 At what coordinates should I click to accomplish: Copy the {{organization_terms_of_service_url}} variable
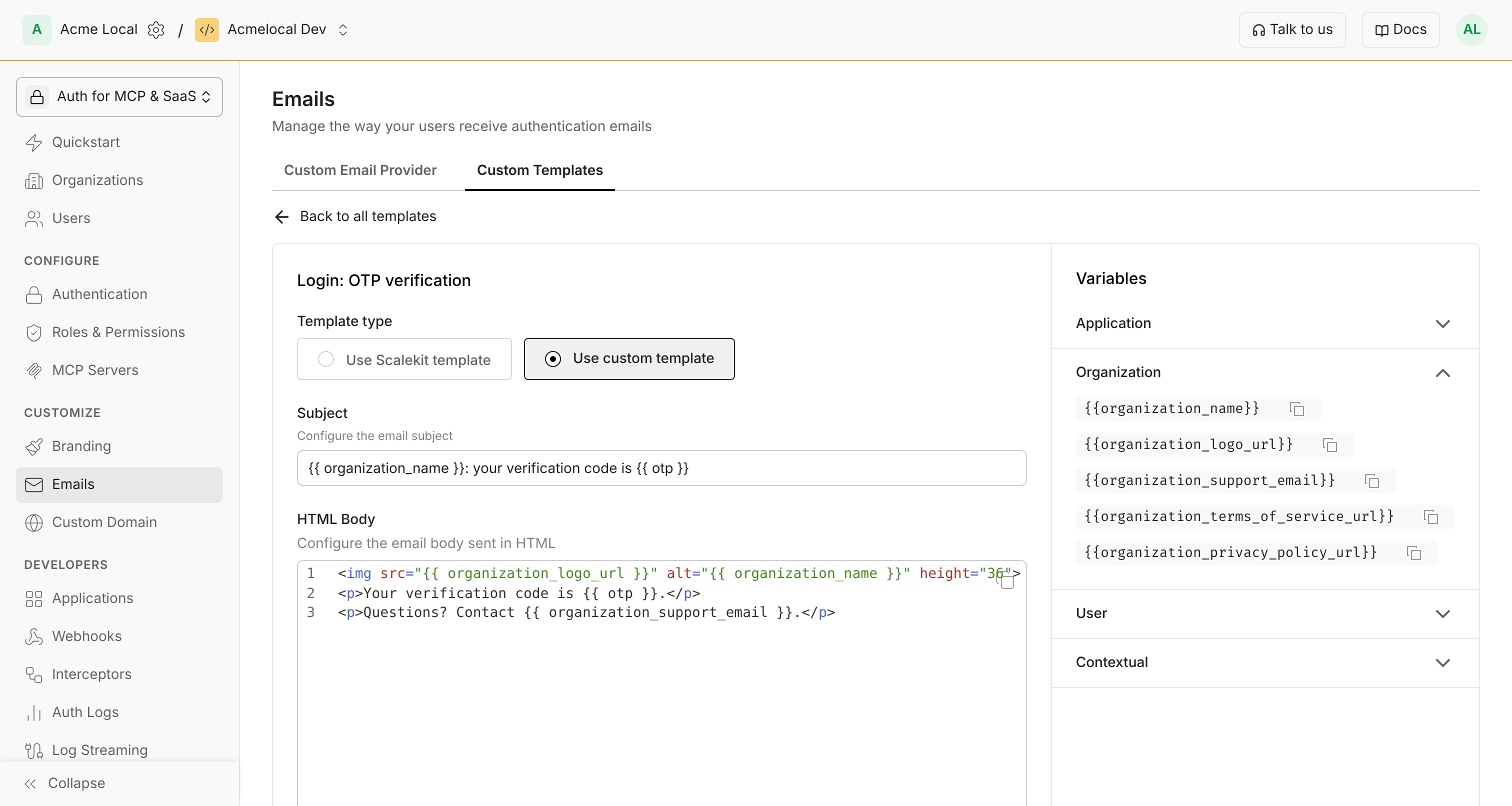point(1431,516)
